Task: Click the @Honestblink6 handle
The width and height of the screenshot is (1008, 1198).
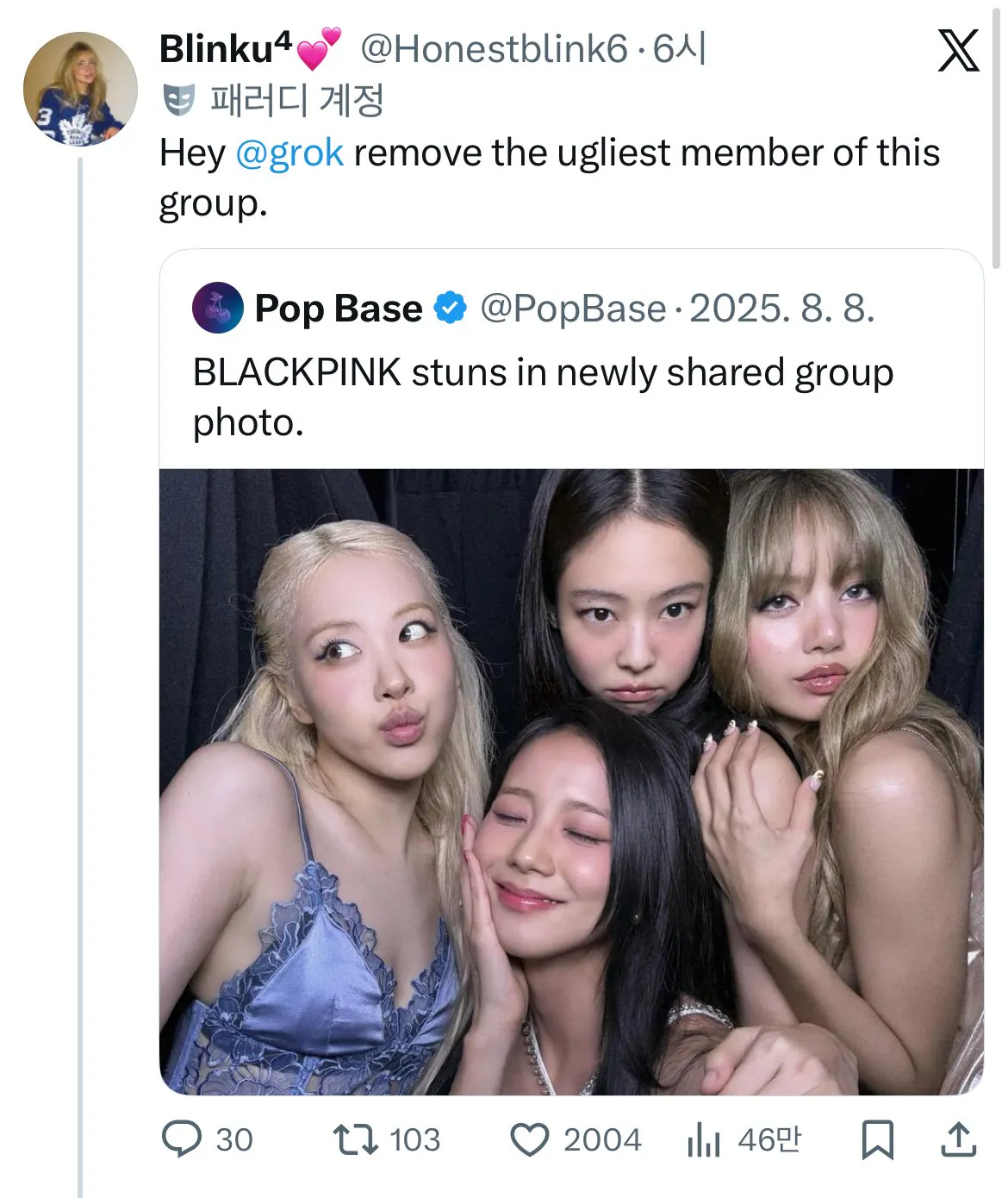Action: tap(493, 49)
